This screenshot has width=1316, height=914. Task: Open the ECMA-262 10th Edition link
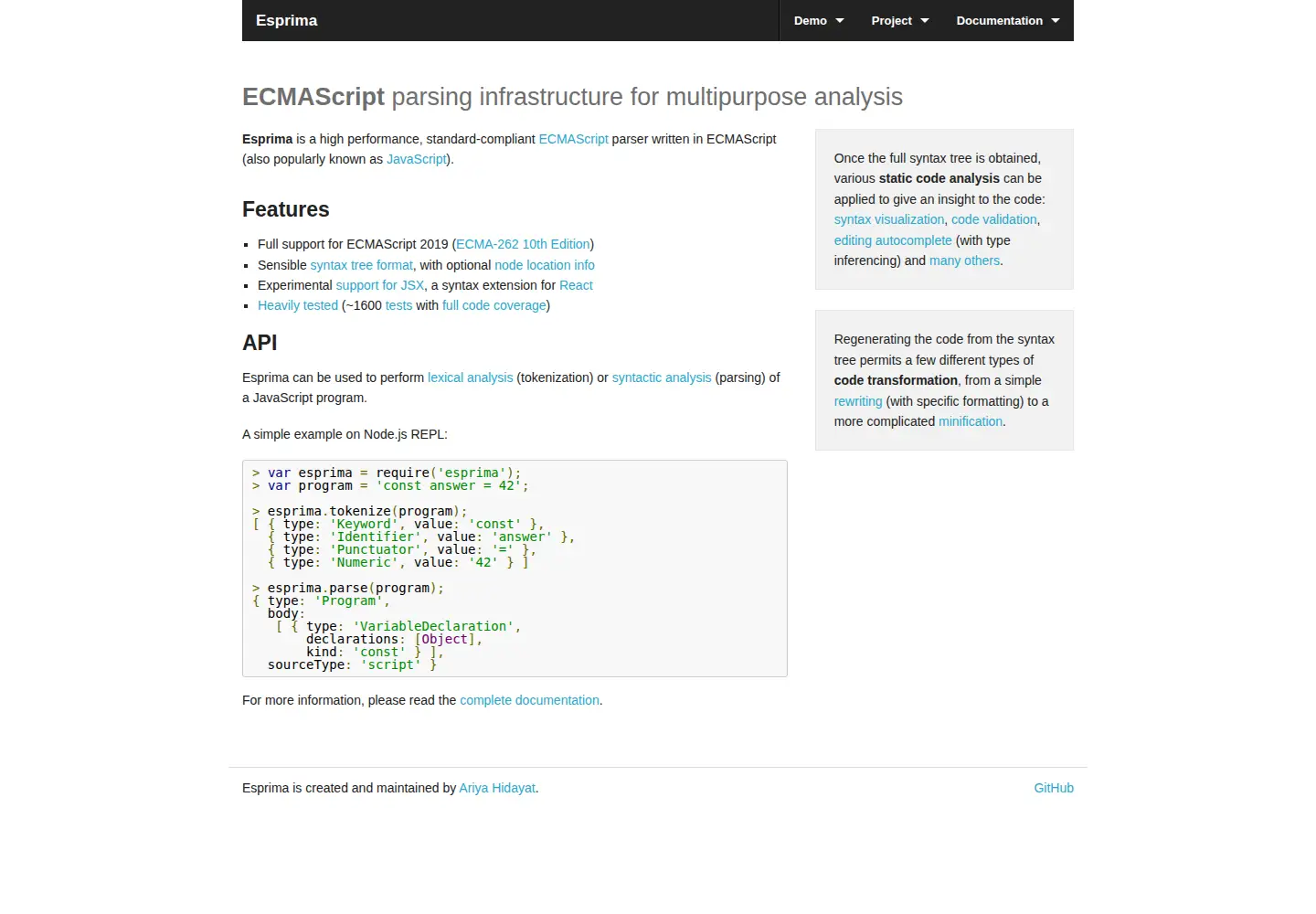523,244
